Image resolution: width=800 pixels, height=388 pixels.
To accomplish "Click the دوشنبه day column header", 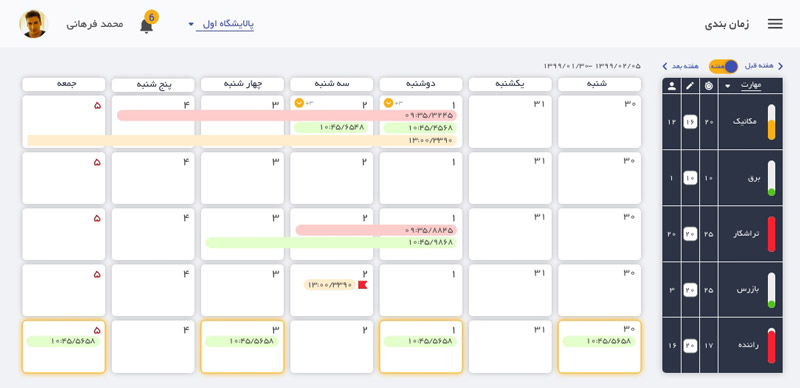I will 421,84.
